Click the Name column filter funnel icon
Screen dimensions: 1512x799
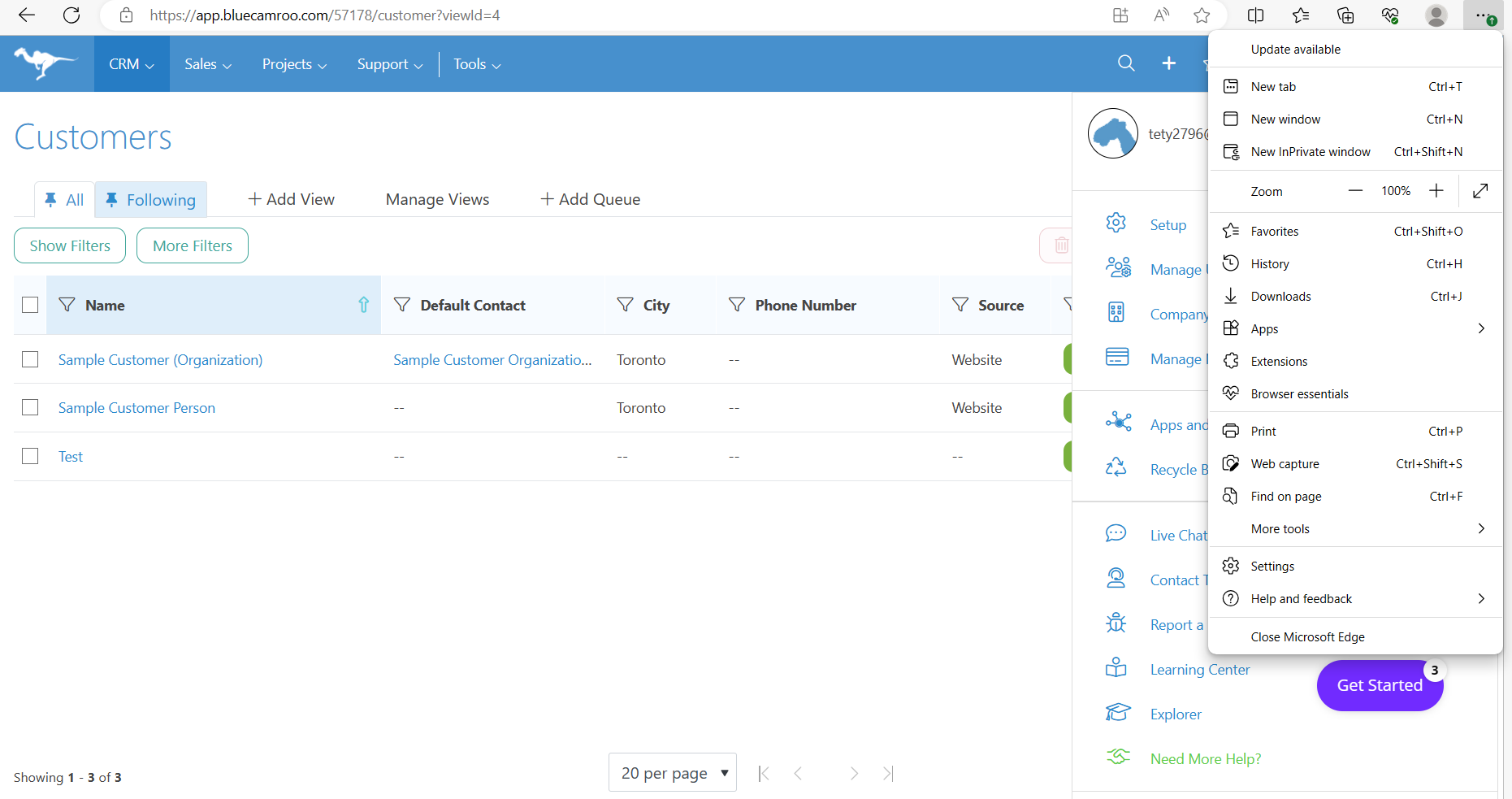67,305
